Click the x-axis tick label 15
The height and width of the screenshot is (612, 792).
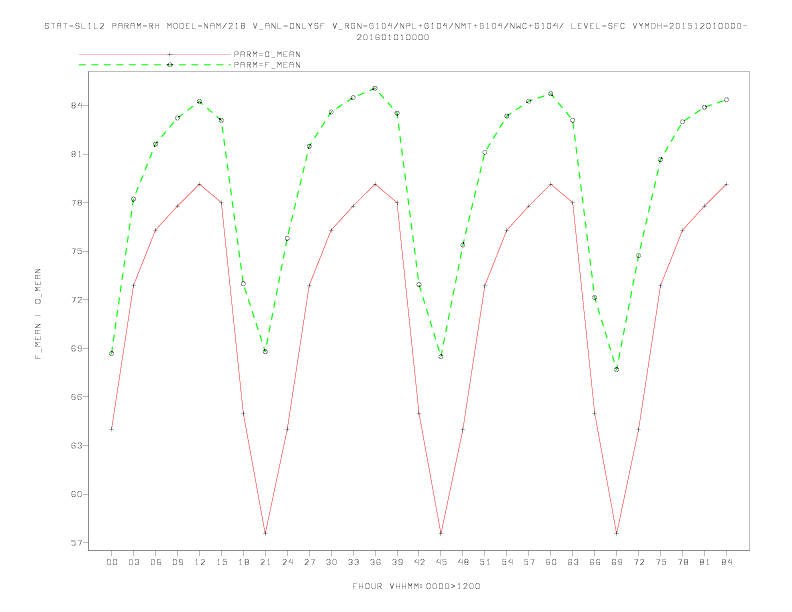click(x=221, y=562)
